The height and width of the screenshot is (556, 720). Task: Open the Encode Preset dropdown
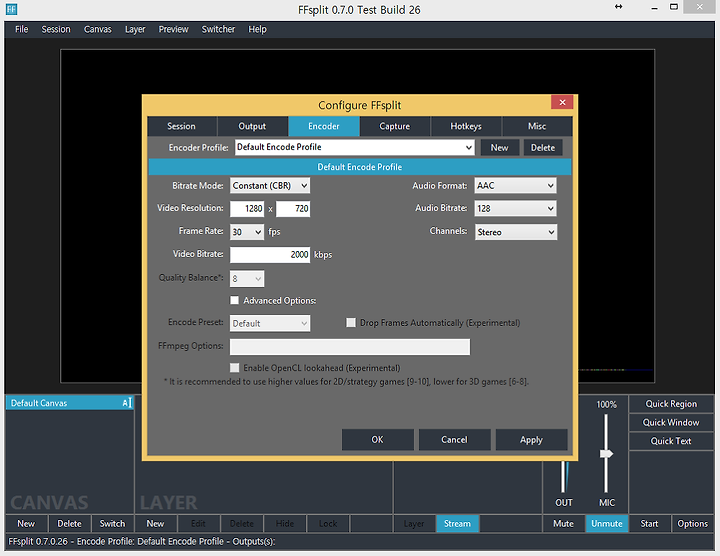[x=270, y=323]
